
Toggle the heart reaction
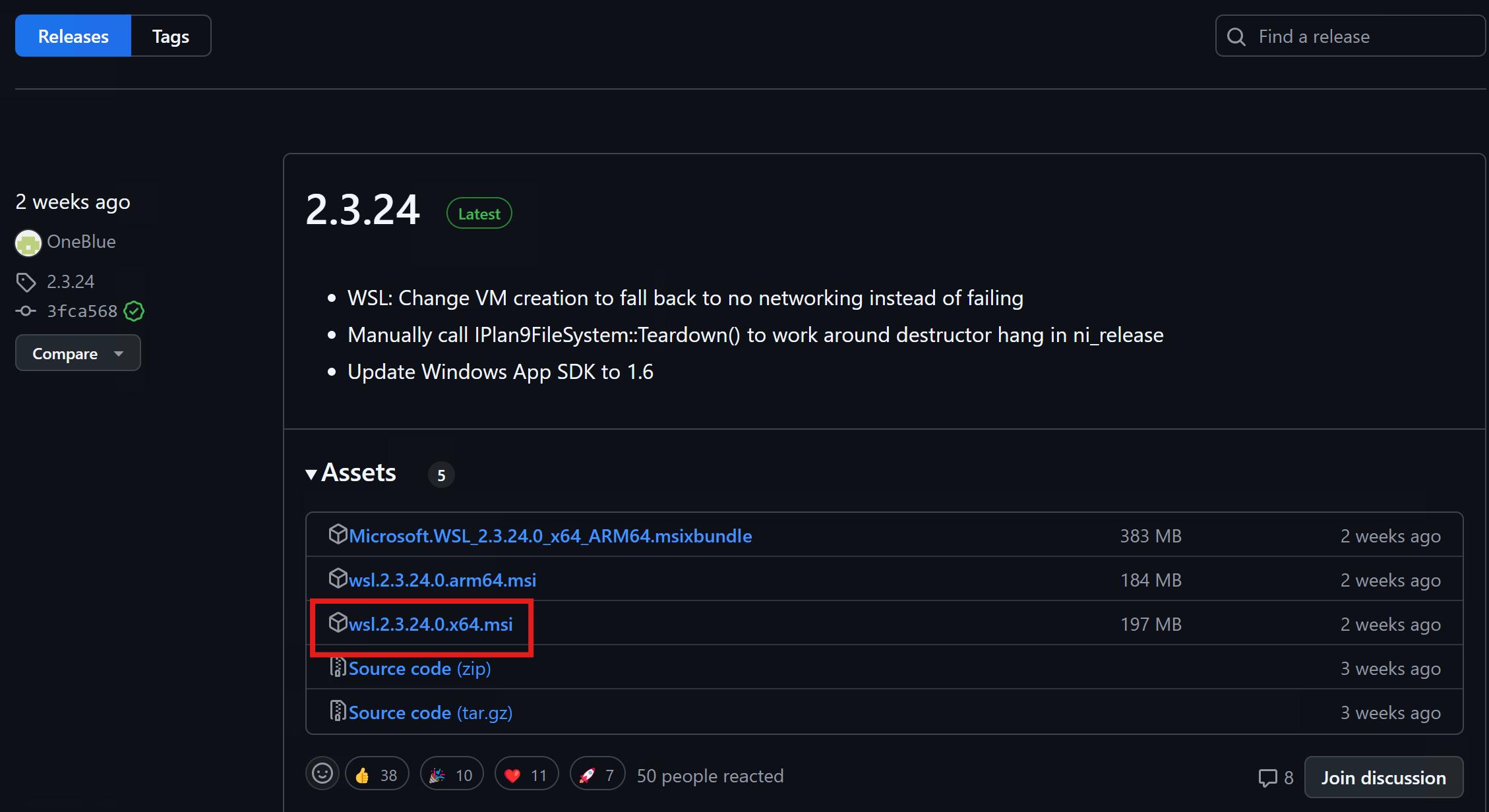[x=526, y=774]
